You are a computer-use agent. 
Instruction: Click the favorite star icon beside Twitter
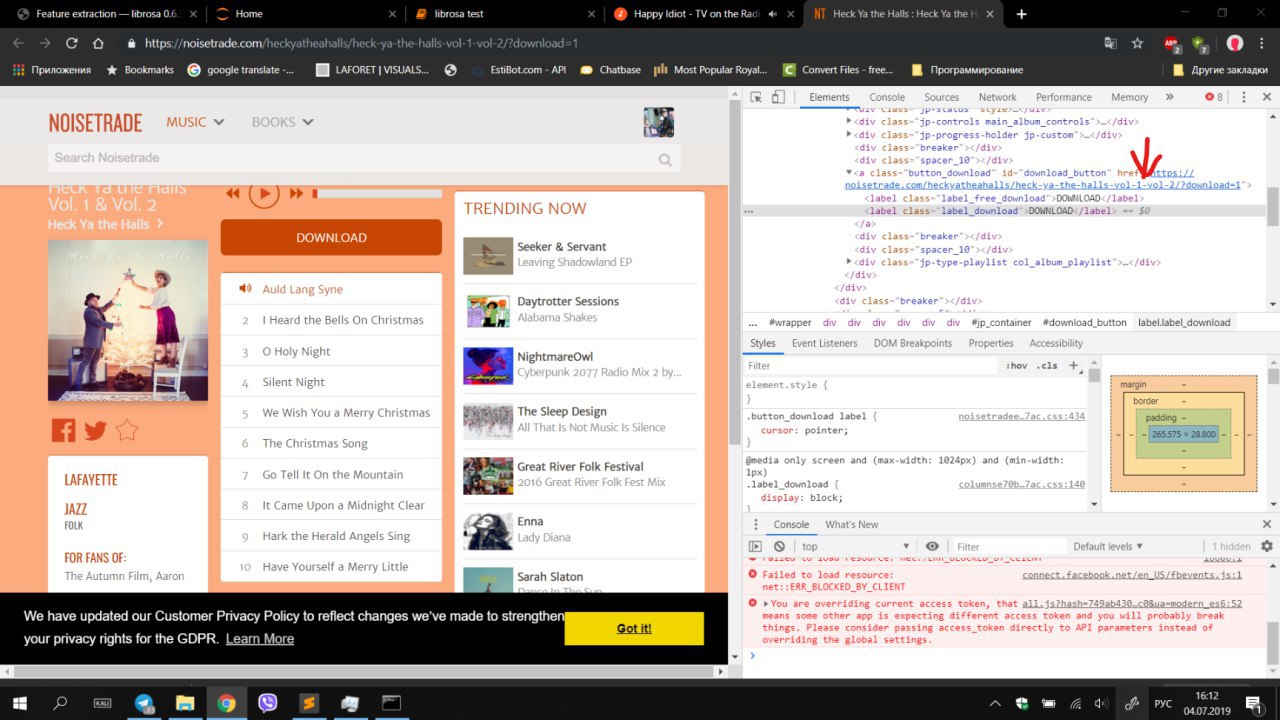pyautogui.click(x=126, y=430)
